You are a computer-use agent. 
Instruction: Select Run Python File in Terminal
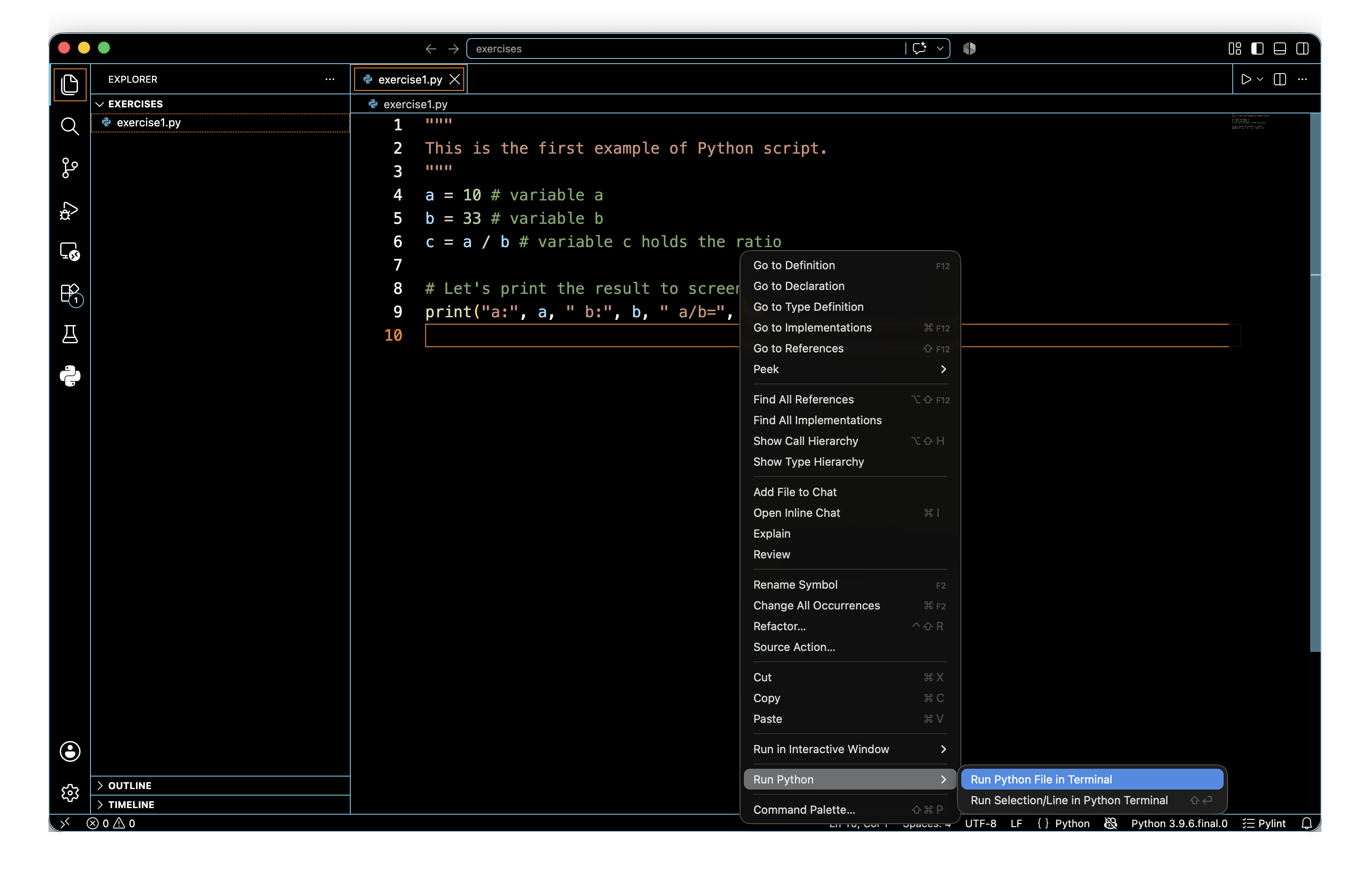[x=1092, y=779]
